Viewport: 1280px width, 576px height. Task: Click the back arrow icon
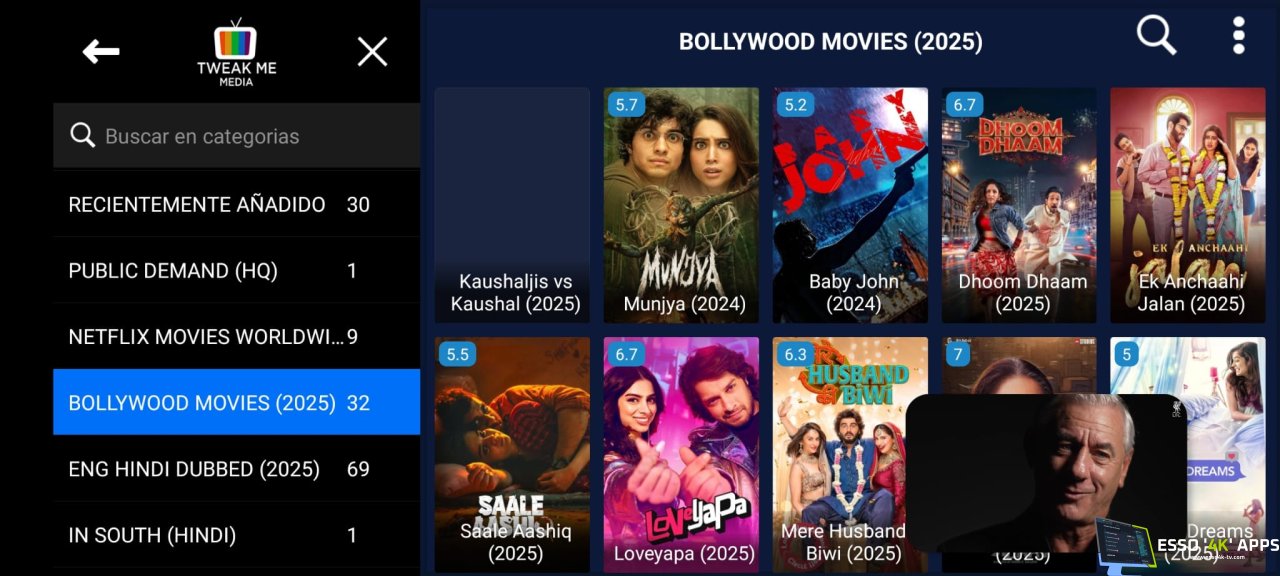pyautogui.click(x=101, y=51)
